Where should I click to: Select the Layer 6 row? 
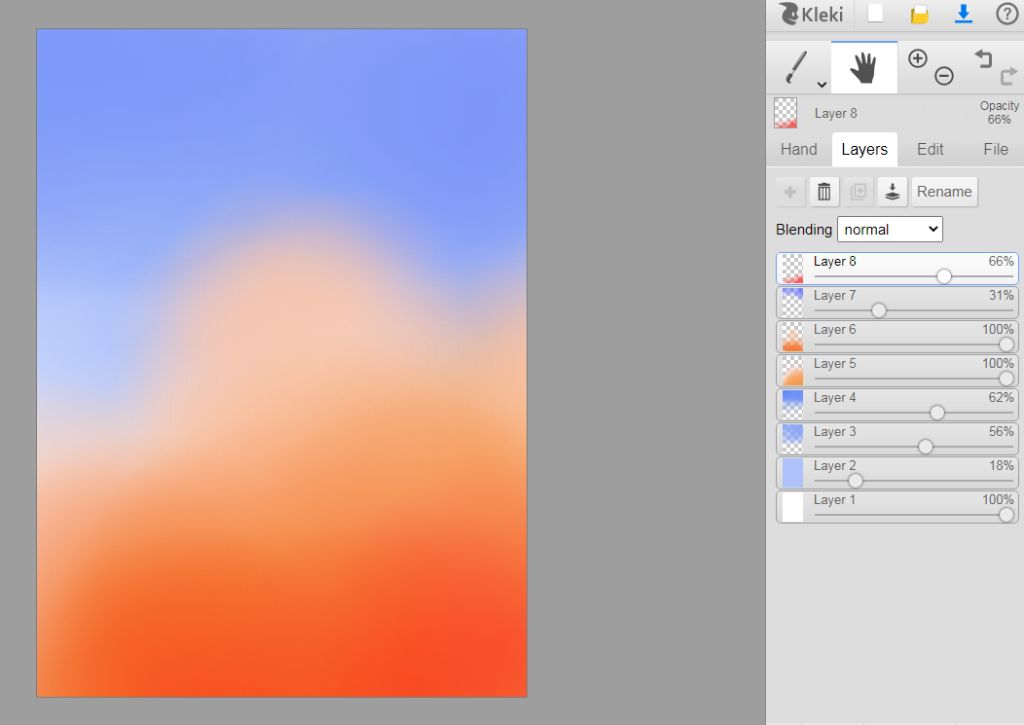coord(897,336)
